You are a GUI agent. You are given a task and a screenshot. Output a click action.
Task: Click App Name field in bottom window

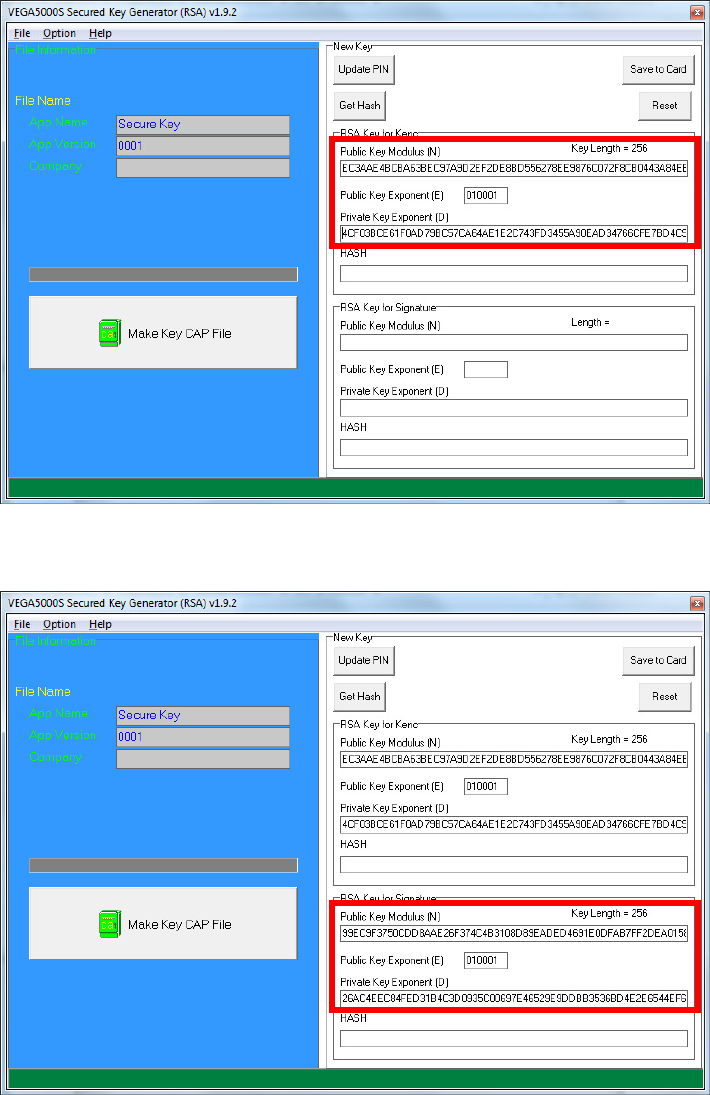[203, 715]
